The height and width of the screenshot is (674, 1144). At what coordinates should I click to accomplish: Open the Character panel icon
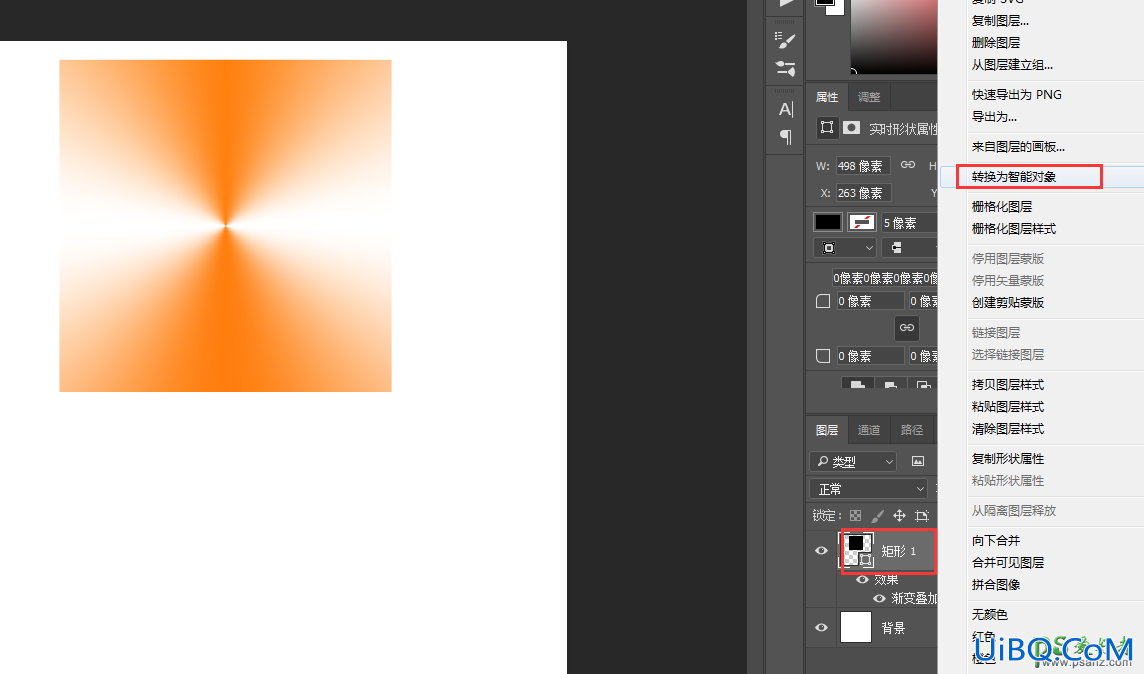click(786, 109)
